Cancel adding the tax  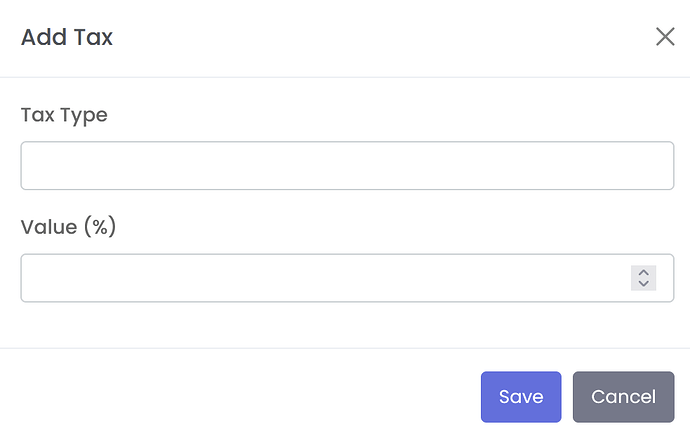[623, 397]
